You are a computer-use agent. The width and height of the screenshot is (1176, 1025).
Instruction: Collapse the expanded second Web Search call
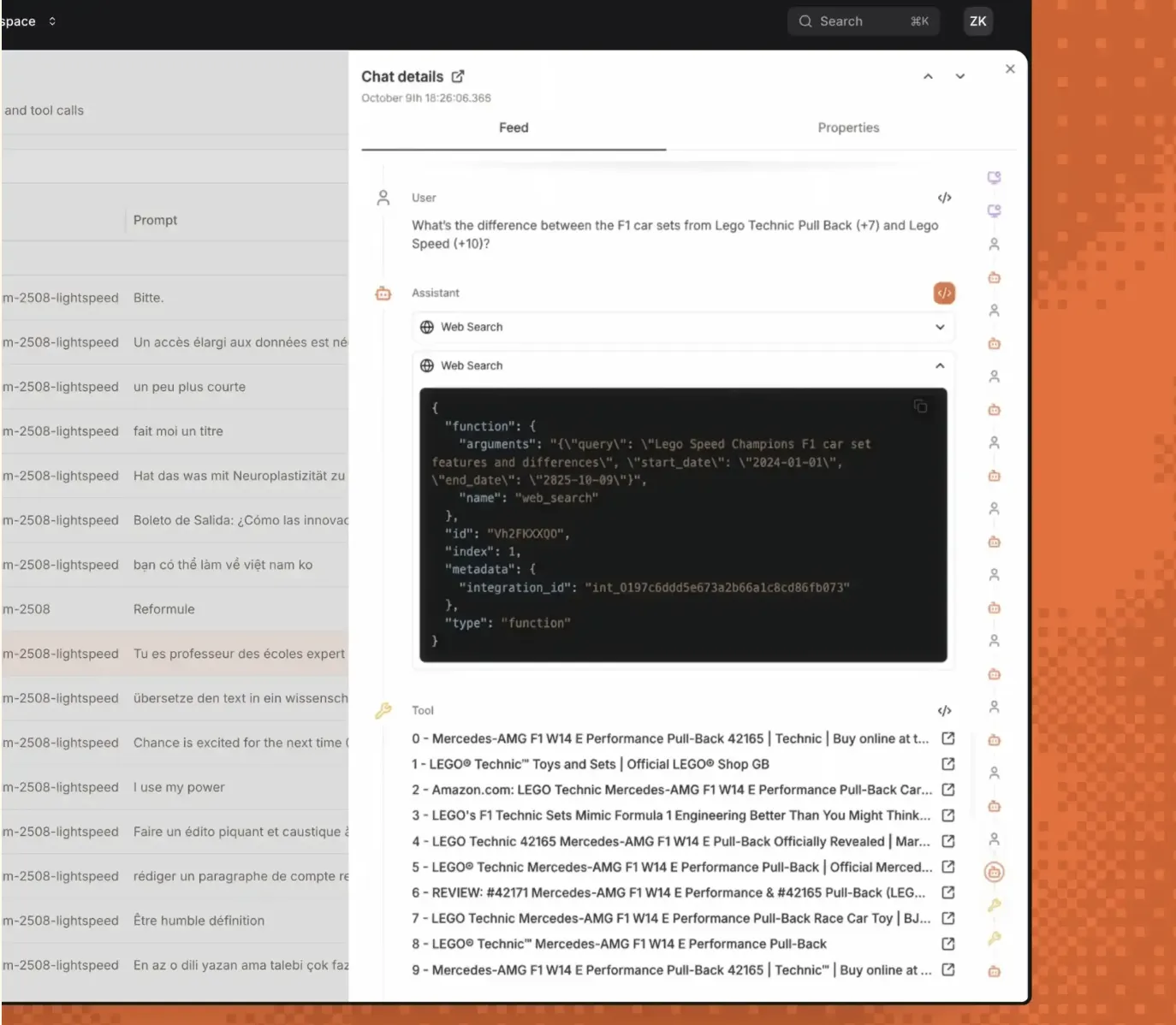point(940,365)
